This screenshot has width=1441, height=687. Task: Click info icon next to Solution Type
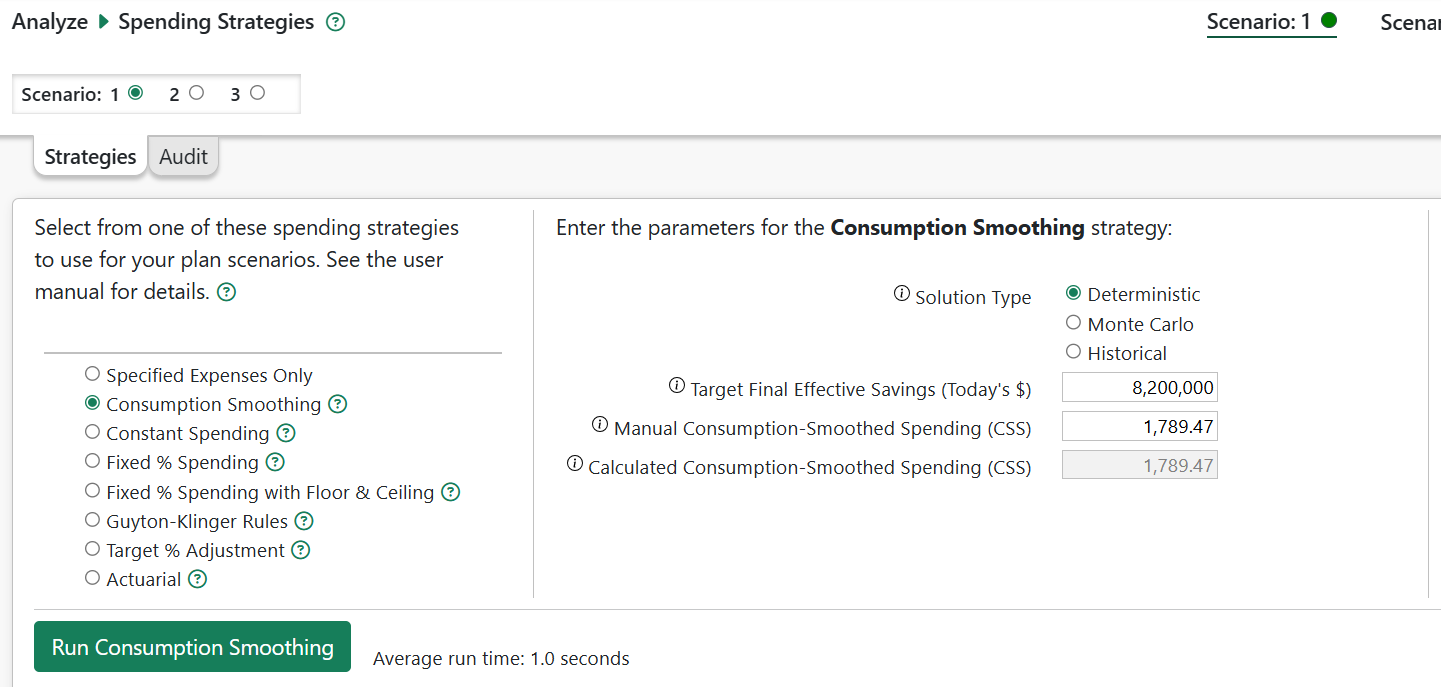tap(901, 294)
